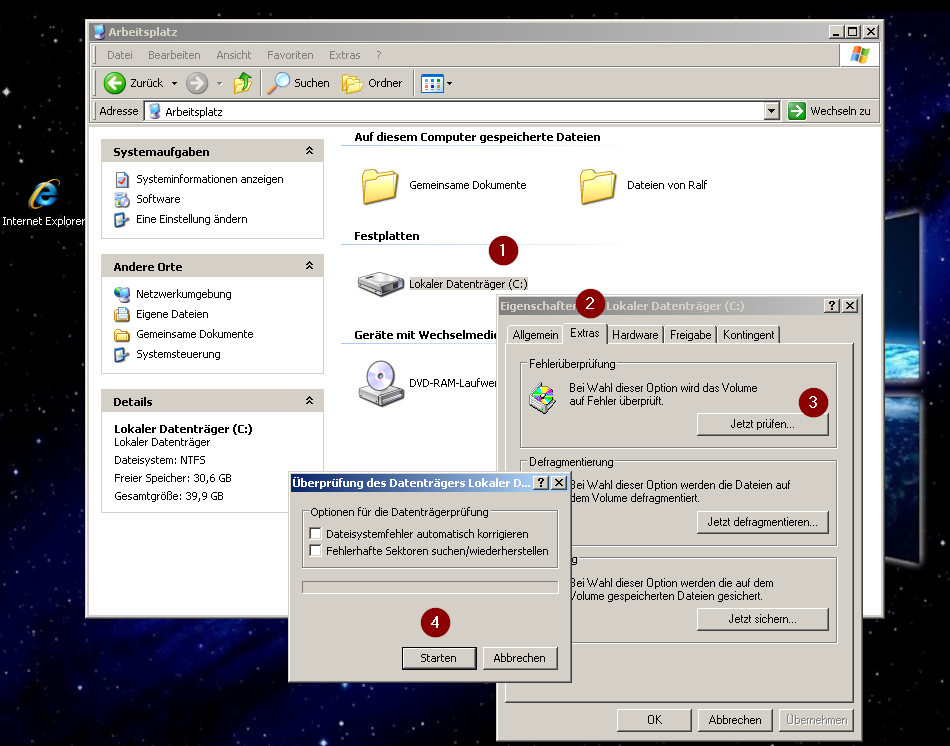
Task: Select the Gemeinsame Dokumente folder icon
Action: [380, 185]
